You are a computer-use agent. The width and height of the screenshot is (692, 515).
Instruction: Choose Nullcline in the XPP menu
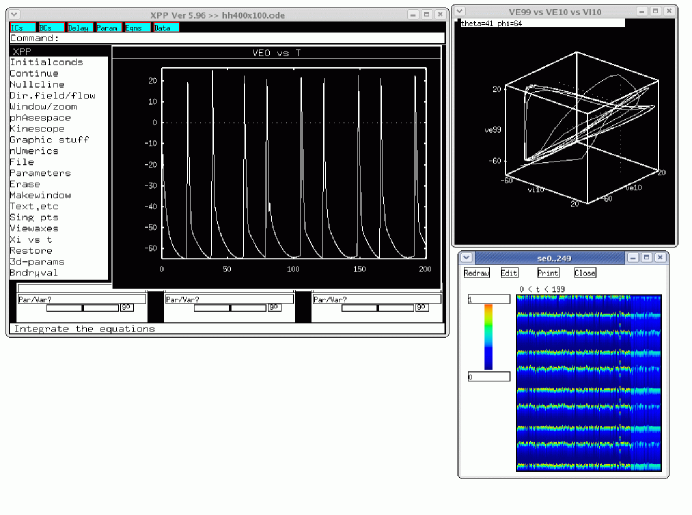click(x=37, y=84)
